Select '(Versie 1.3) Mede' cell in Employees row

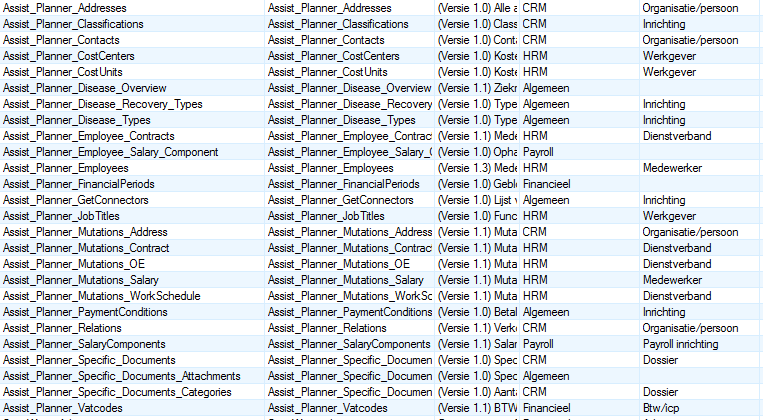[477, 168]
